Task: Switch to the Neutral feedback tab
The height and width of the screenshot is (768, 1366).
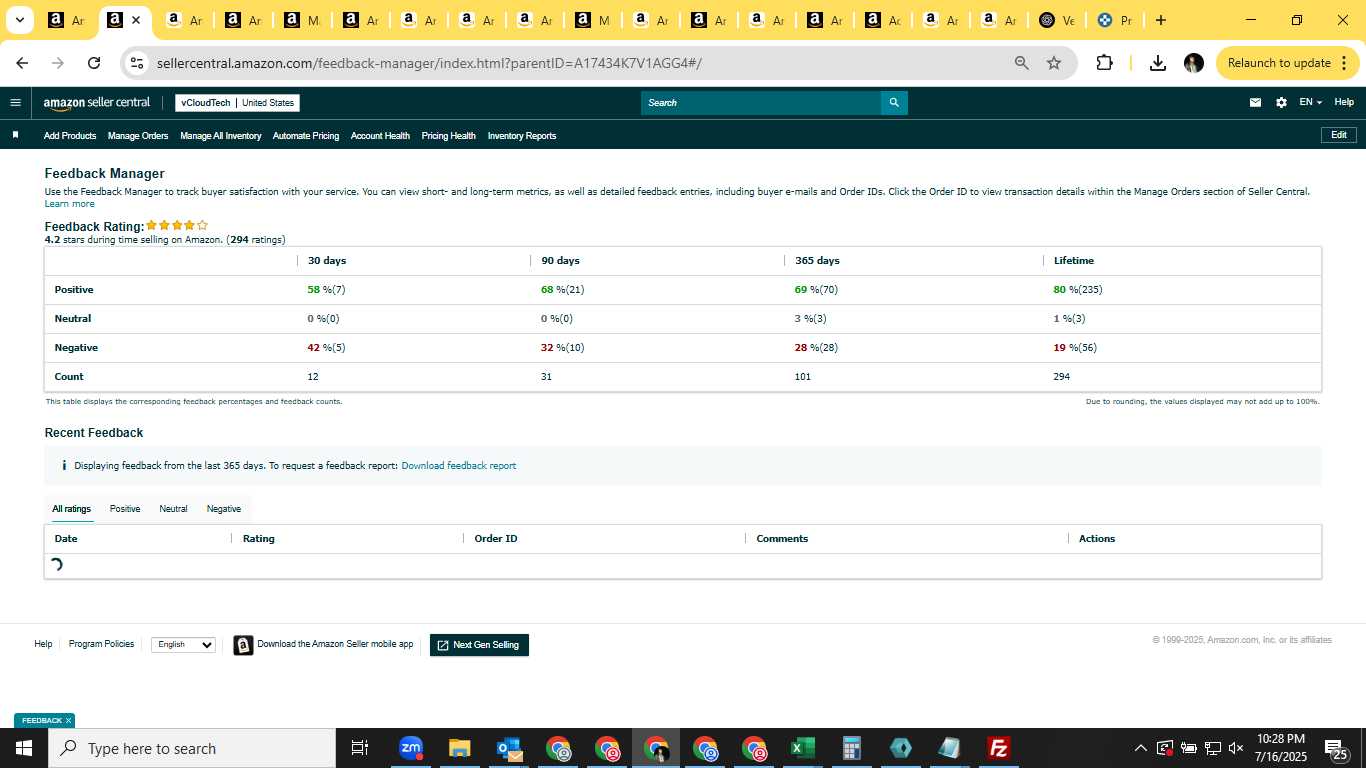Action: (173, 509)
